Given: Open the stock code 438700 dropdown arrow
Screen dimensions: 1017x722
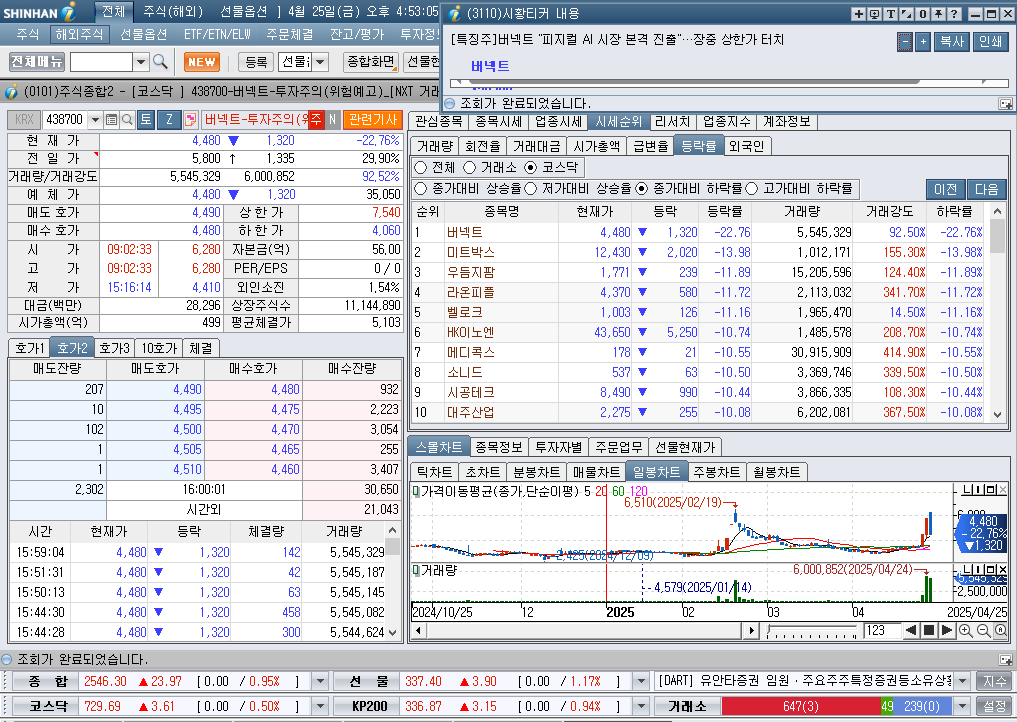Looking at the screenshot, I should (95, 119).
